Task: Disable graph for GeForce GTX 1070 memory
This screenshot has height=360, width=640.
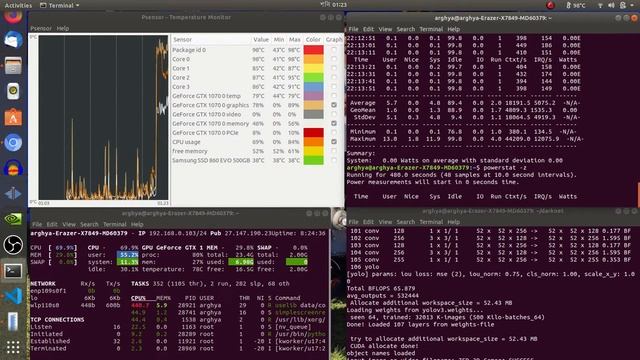Action: tap(334, 123)
